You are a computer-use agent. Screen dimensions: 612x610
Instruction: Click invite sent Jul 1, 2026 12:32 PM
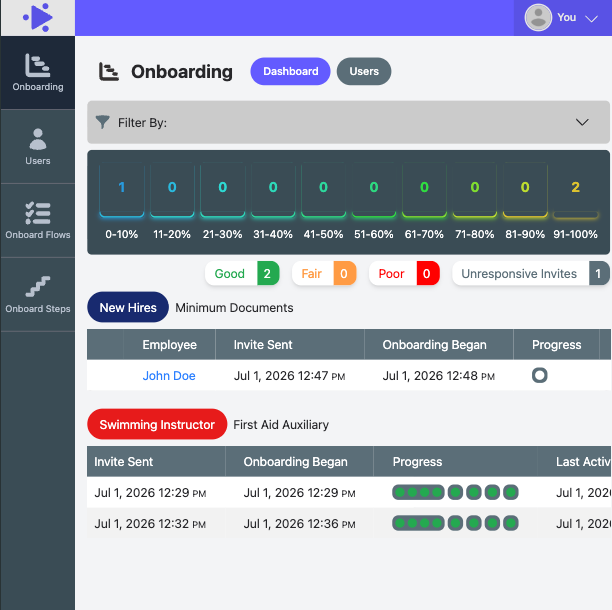(150, 523)
